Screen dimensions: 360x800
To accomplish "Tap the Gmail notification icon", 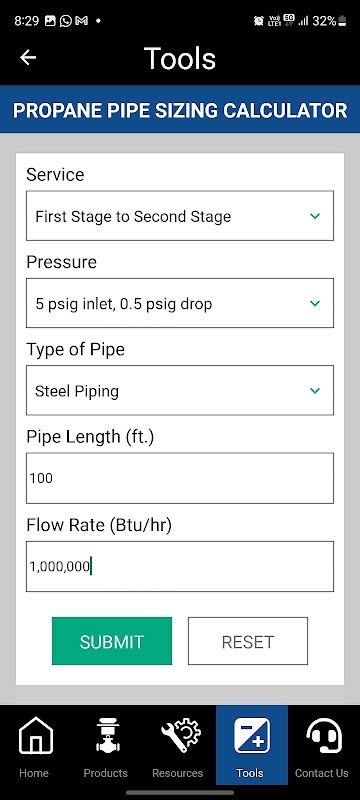I will 81,21.
